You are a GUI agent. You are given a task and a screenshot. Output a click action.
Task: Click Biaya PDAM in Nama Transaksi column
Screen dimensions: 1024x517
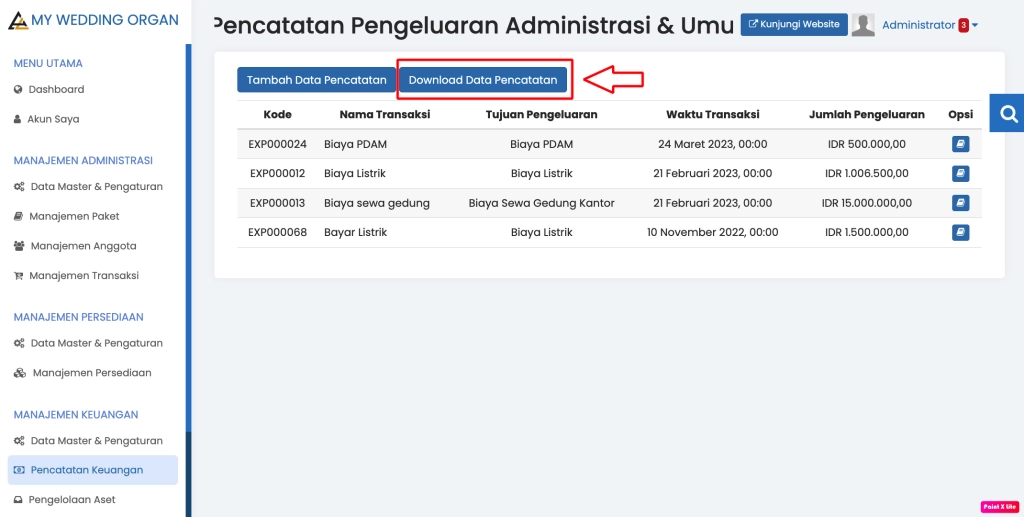(355, 144)
